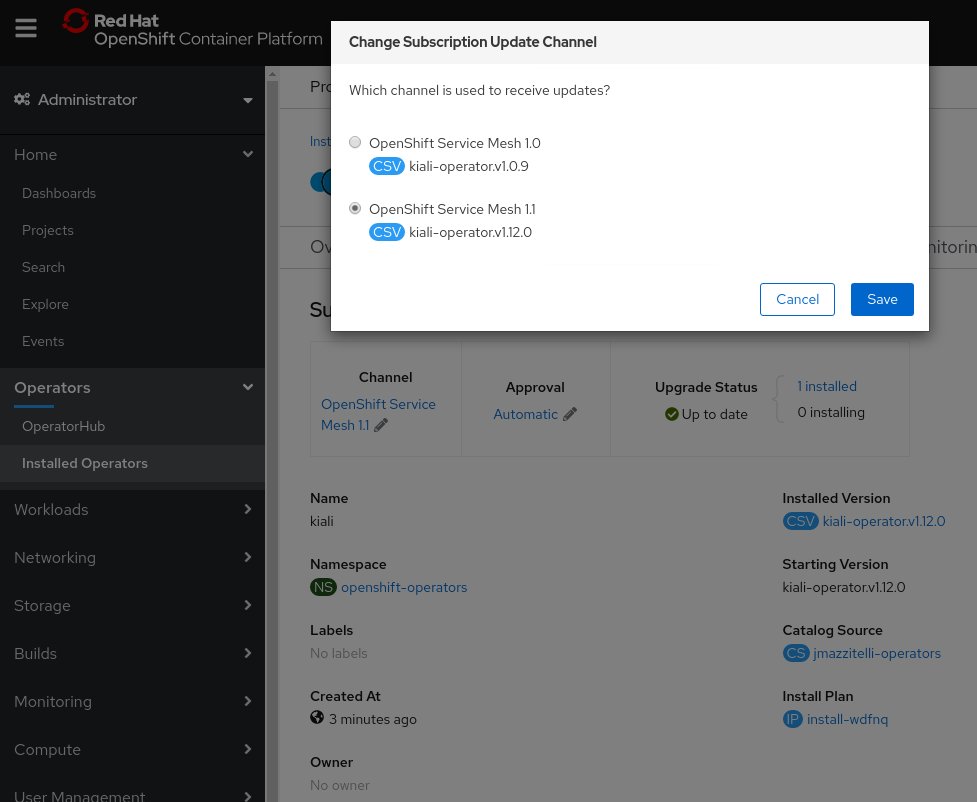977x802 pixels.
Task: Collapse the Operators navigation section
Action: (132, 388)
